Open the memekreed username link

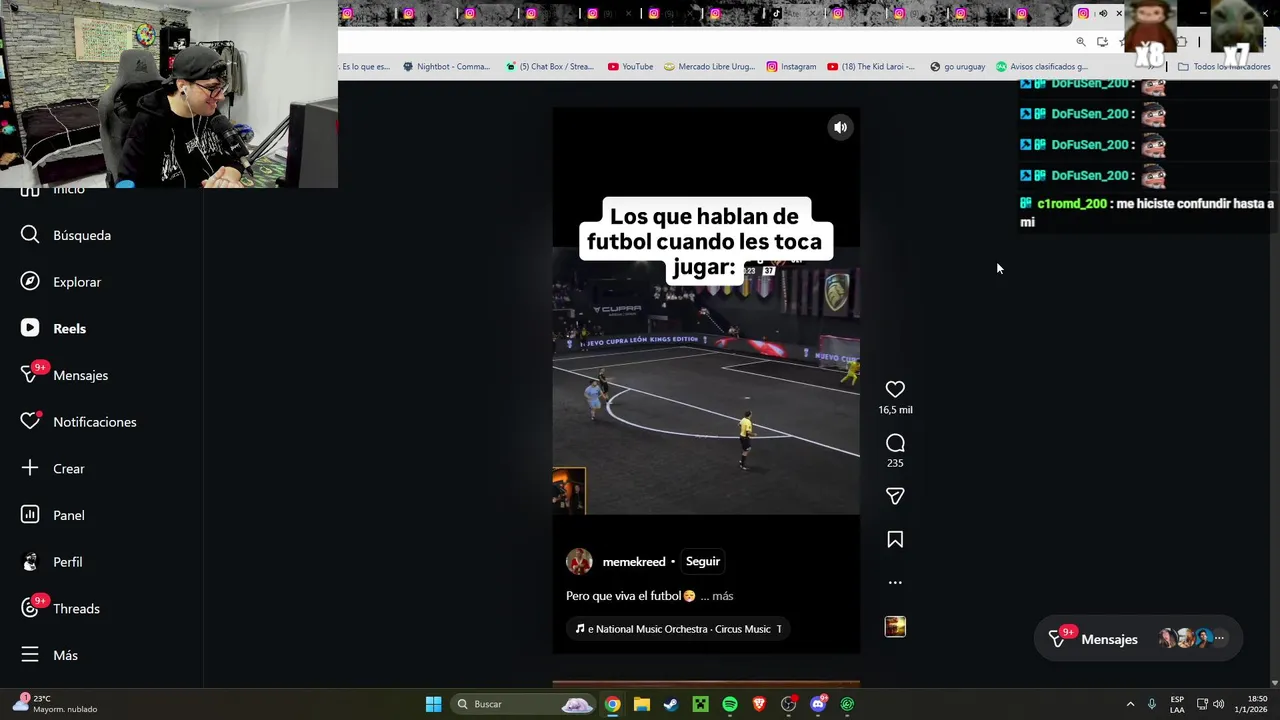[634, 562]
